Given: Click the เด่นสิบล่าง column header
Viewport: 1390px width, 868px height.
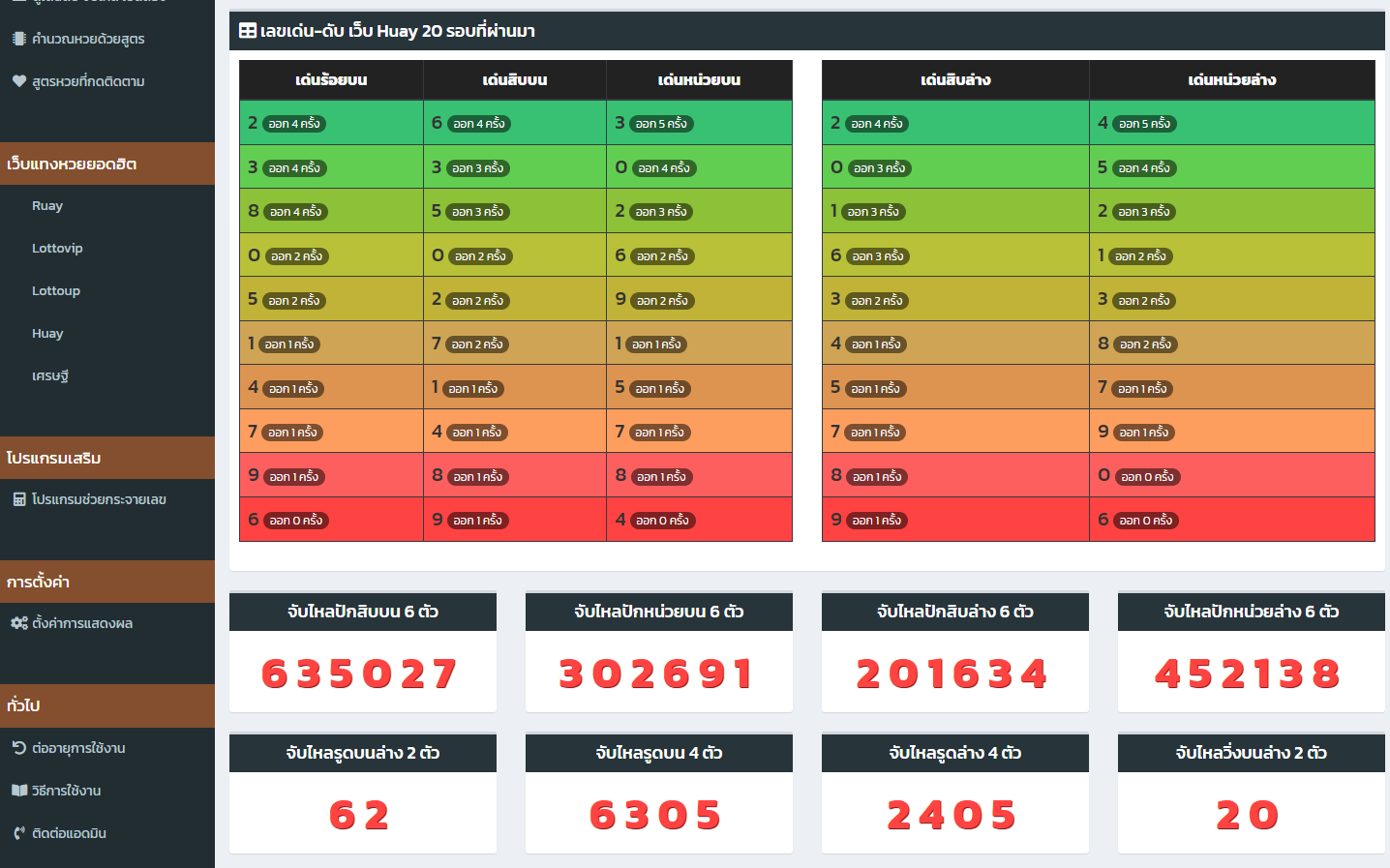Looking at the screenshot, I should point(955,80).
